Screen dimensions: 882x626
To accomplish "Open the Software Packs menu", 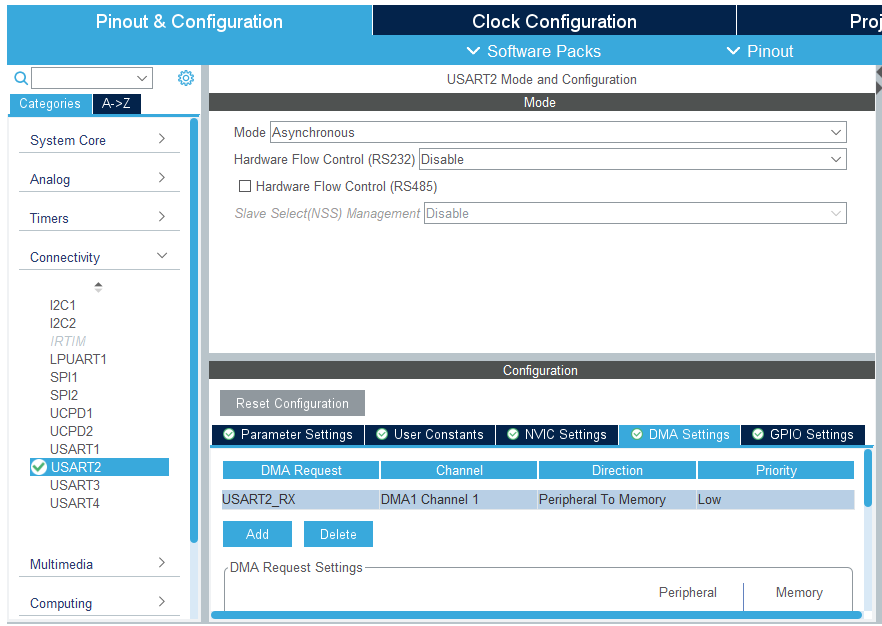I will 534,51.
